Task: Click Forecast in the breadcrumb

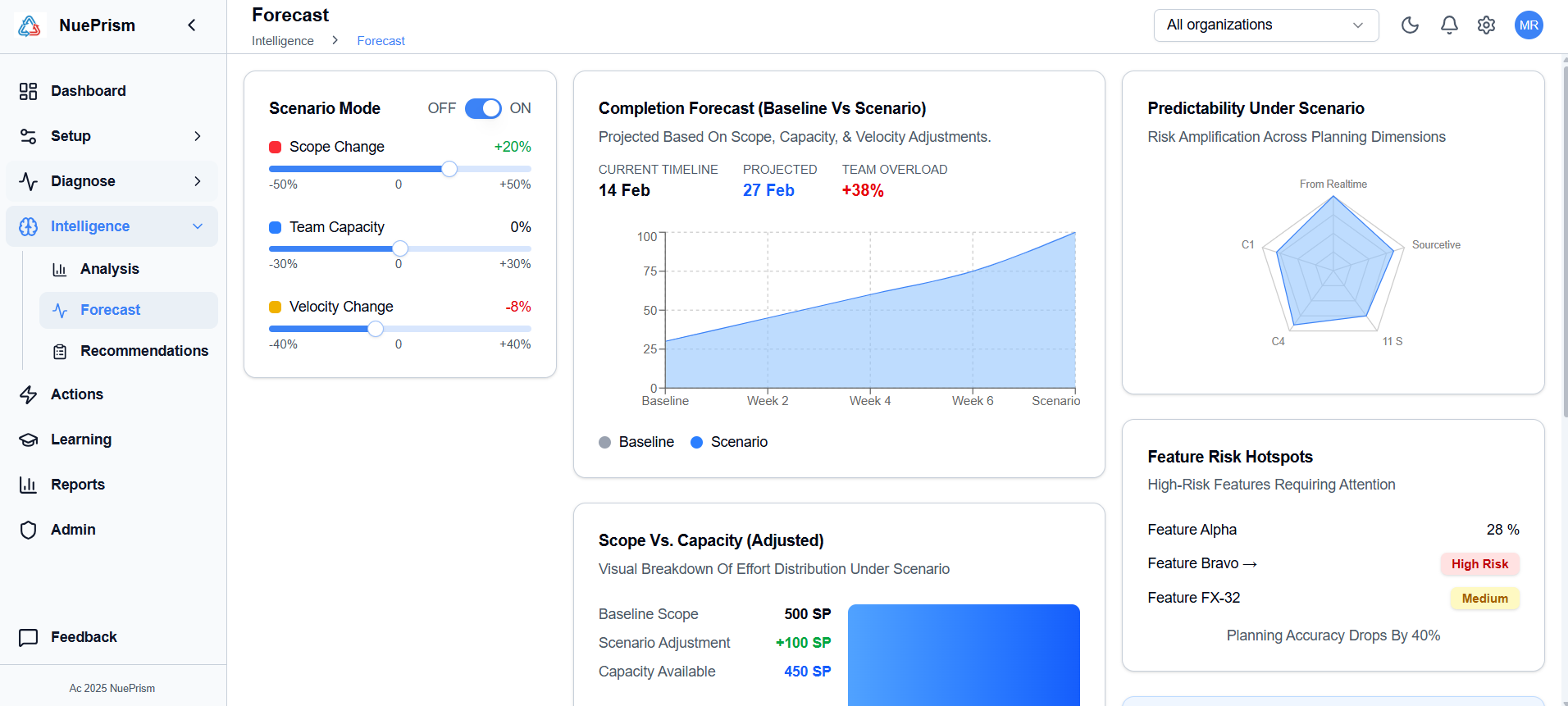Action: (x=381, y=41)
